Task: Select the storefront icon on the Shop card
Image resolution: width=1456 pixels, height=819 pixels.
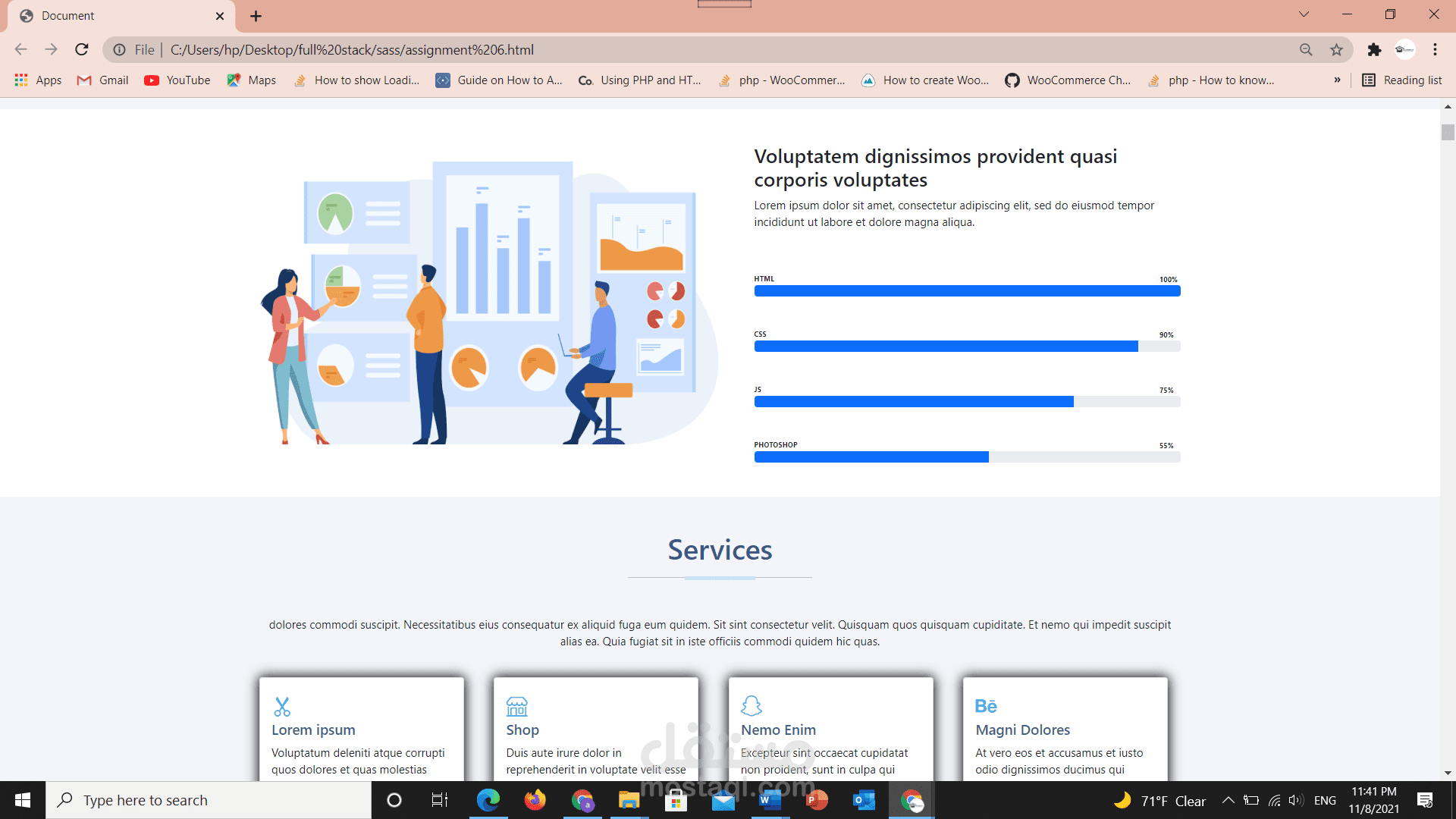Action: click(516, 706)
